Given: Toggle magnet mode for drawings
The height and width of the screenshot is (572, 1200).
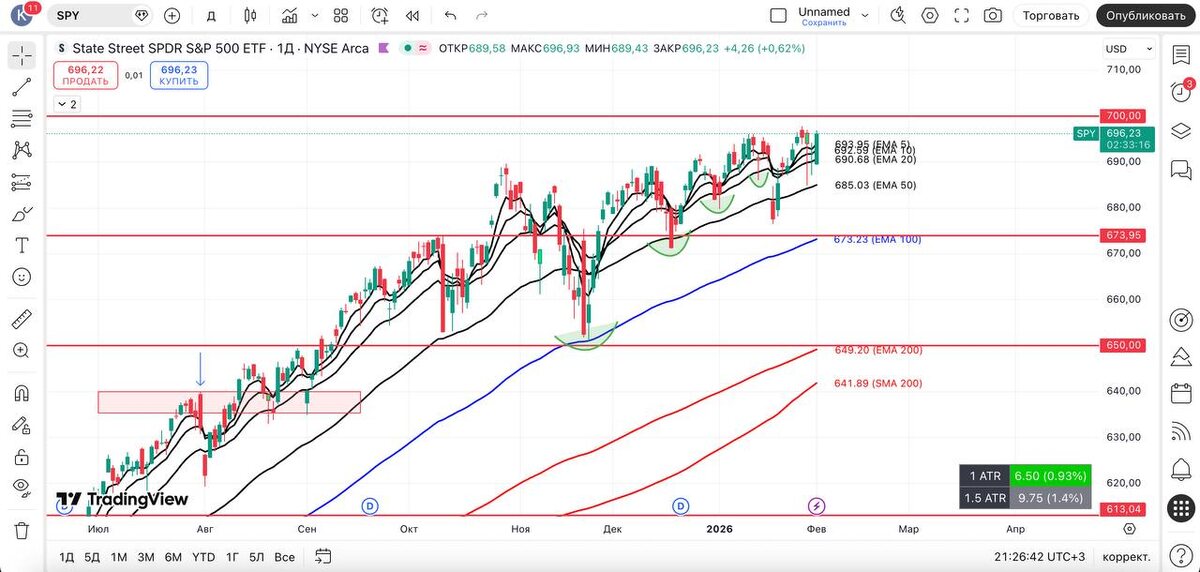Looking at the screenshot, I should pos(22,393).
